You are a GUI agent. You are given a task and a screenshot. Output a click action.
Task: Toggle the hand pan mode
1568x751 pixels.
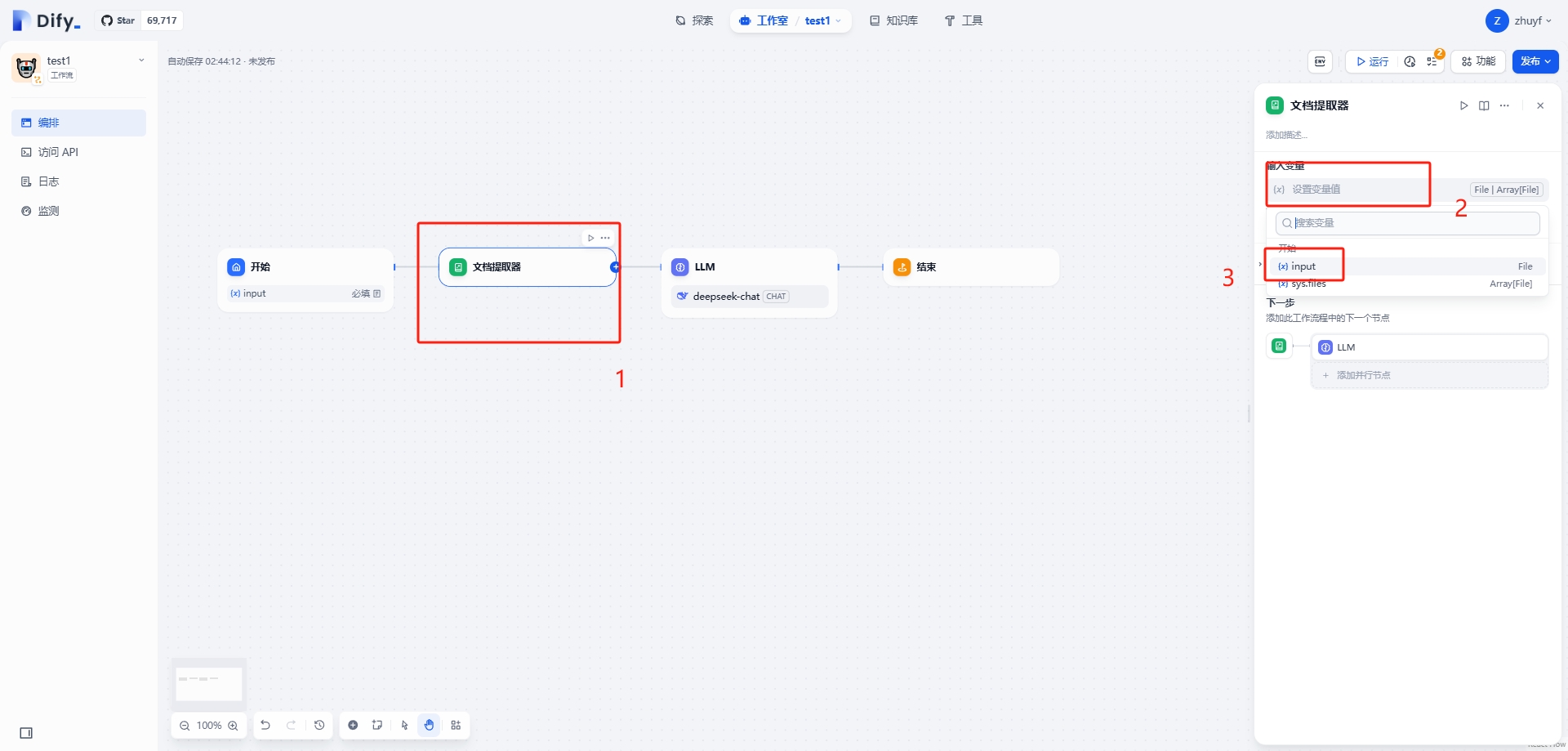click(429, 726)
